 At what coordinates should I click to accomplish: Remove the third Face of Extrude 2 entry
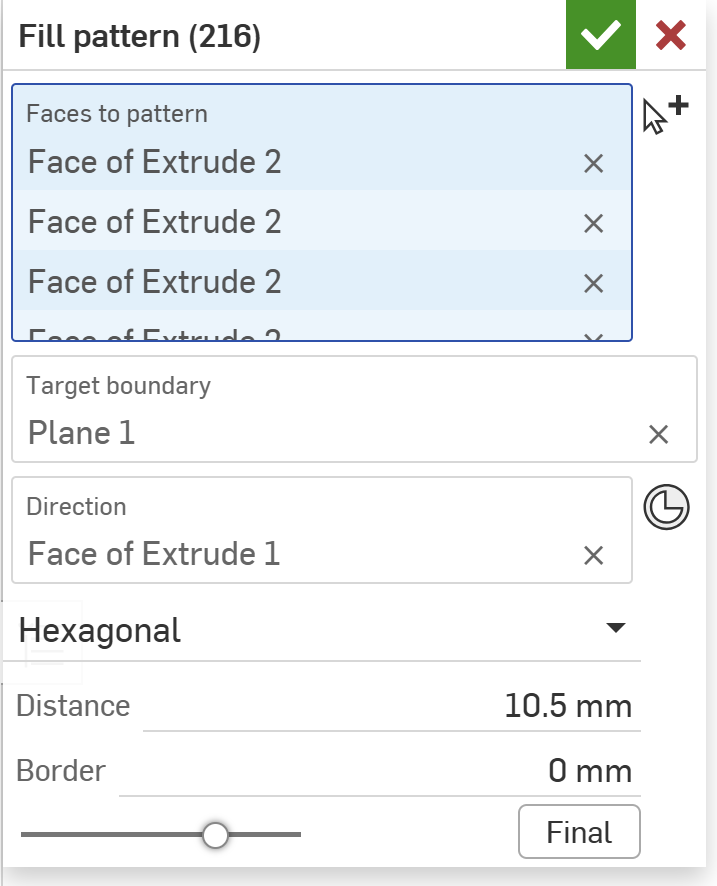click(x=593, y=283)
